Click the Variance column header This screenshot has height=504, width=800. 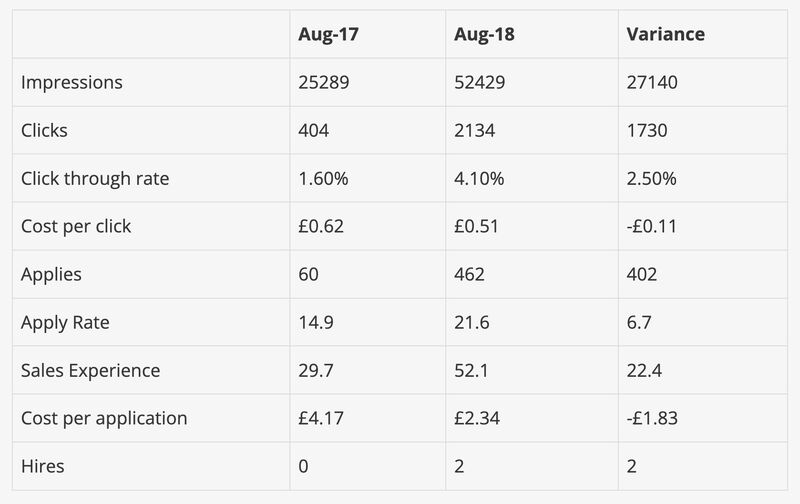[x=665, y=34]
